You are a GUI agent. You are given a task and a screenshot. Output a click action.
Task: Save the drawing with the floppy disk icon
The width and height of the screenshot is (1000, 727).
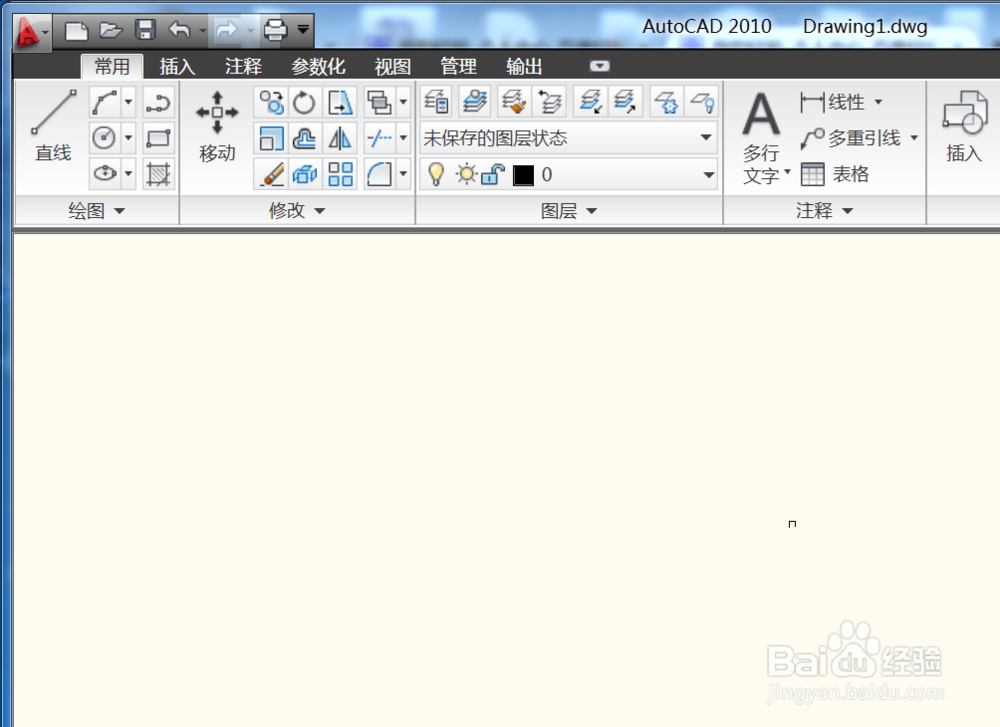click(145, 30)
